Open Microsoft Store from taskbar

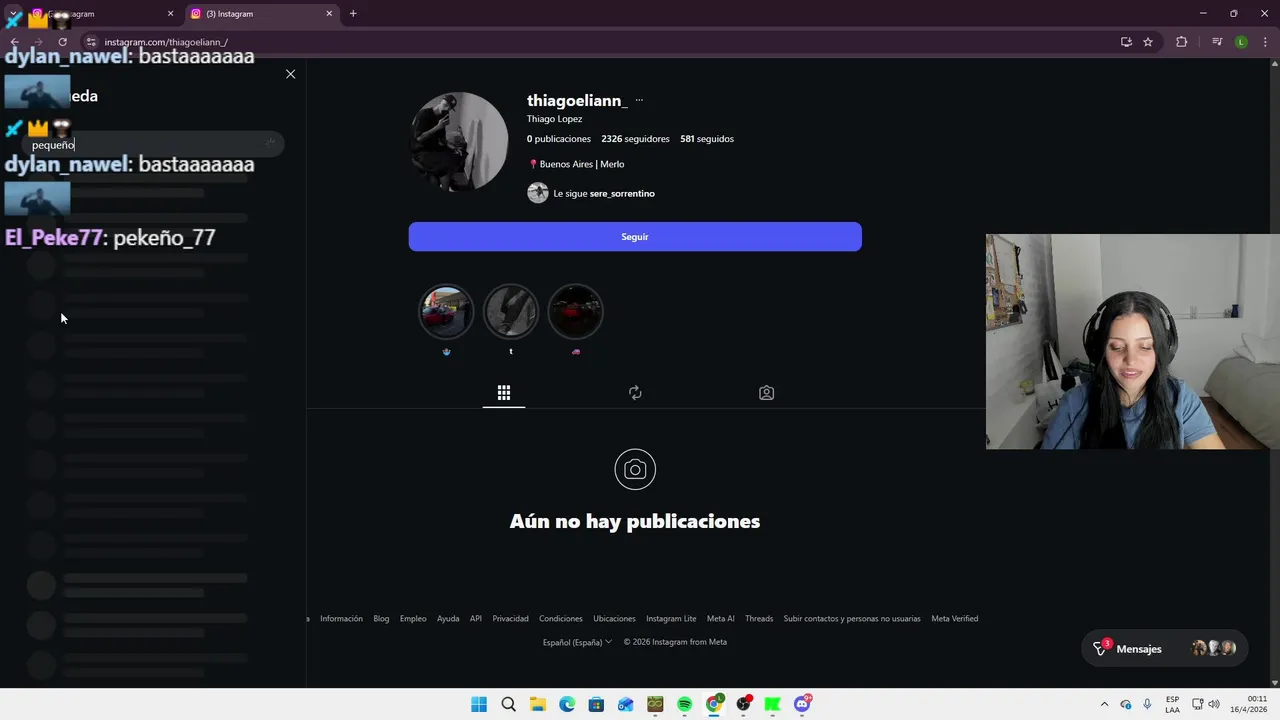(x=596, y=704)
